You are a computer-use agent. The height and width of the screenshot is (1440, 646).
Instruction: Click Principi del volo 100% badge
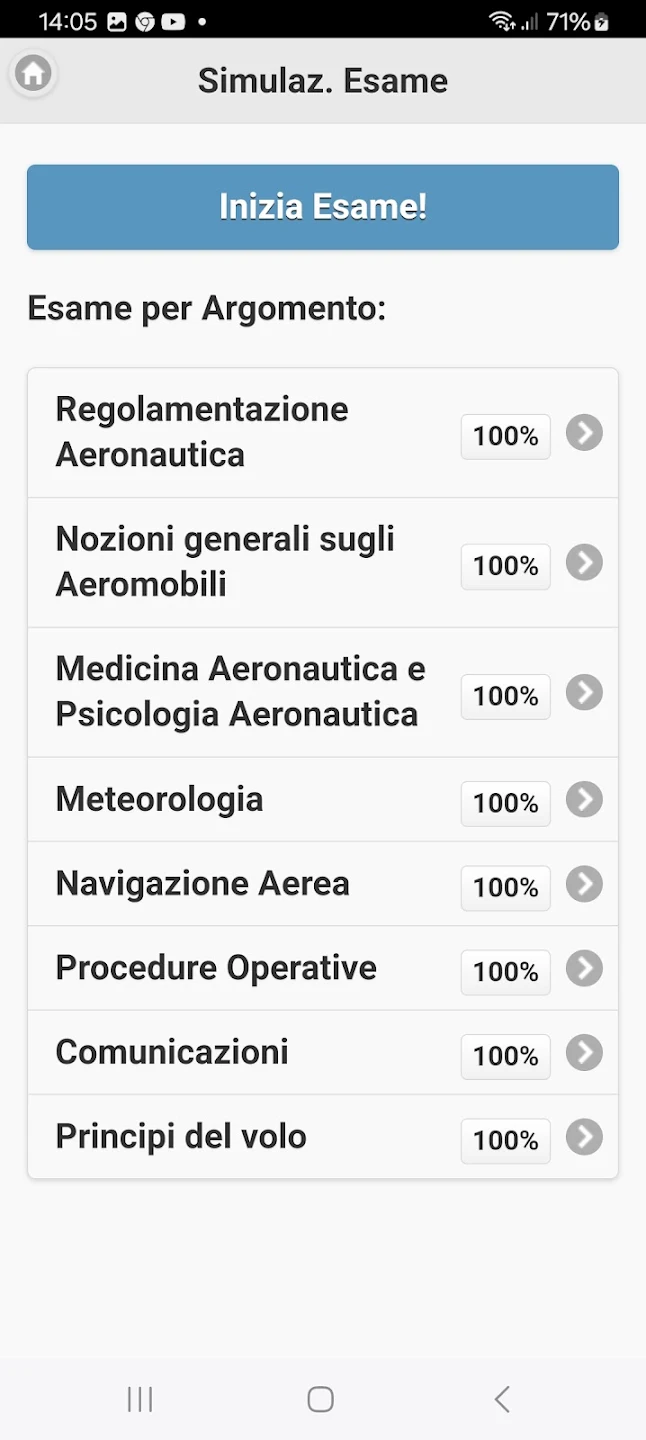505,1140
